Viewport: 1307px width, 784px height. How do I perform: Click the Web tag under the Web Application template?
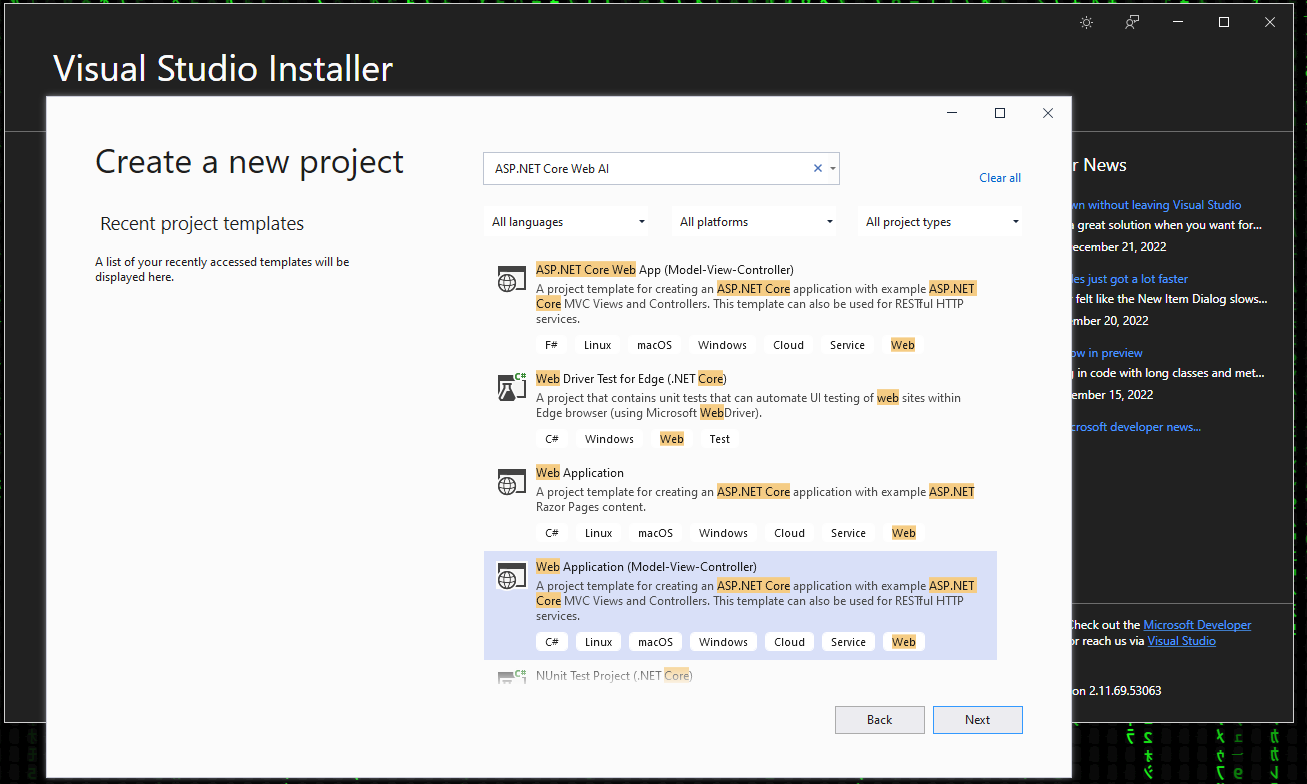pyautogui.click(x=903, y=532)
